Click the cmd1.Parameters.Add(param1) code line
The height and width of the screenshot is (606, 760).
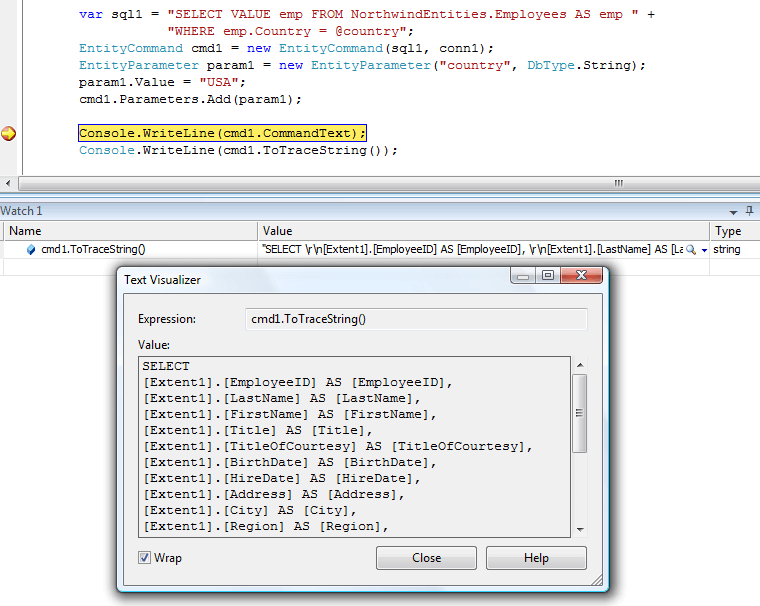point(190,99)
